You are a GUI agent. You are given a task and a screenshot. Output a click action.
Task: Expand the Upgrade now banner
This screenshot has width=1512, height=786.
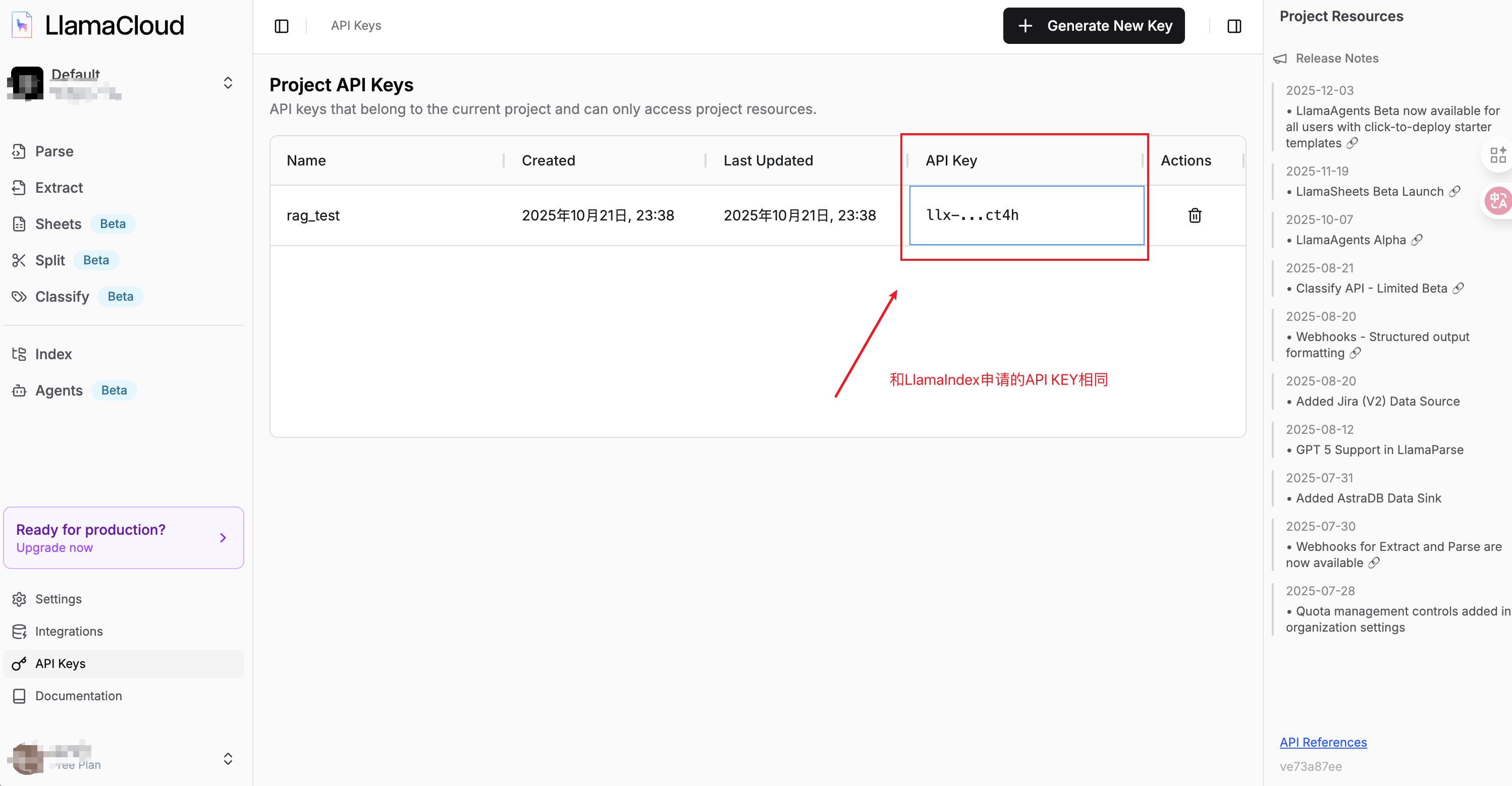coord(123,538)
